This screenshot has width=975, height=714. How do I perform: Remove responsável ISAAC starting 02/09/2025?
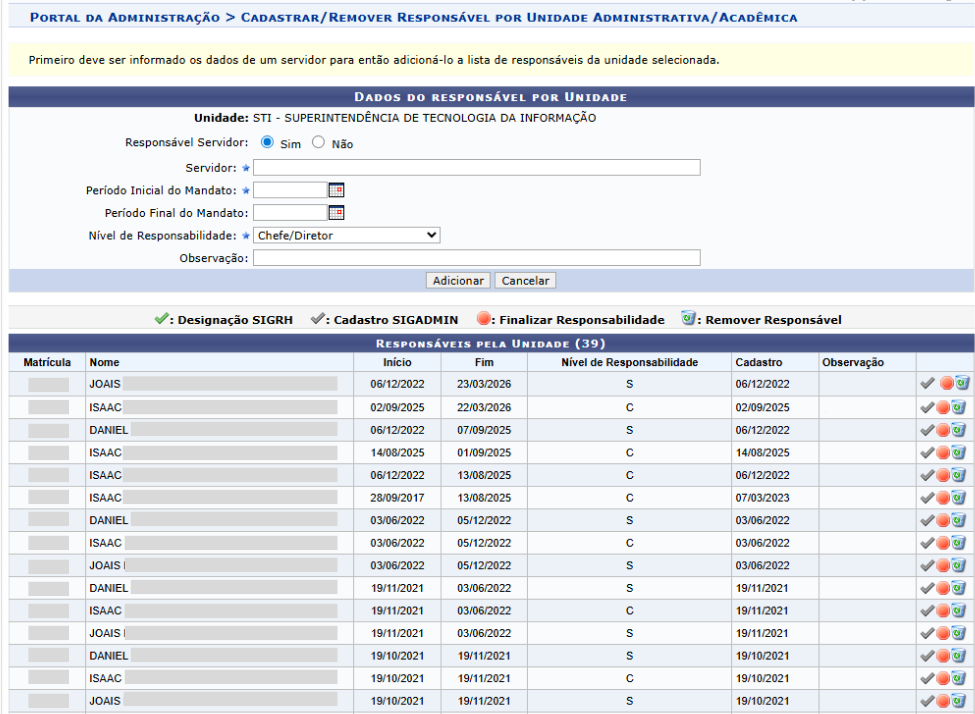pyautogui.click(x=960, y=407)
